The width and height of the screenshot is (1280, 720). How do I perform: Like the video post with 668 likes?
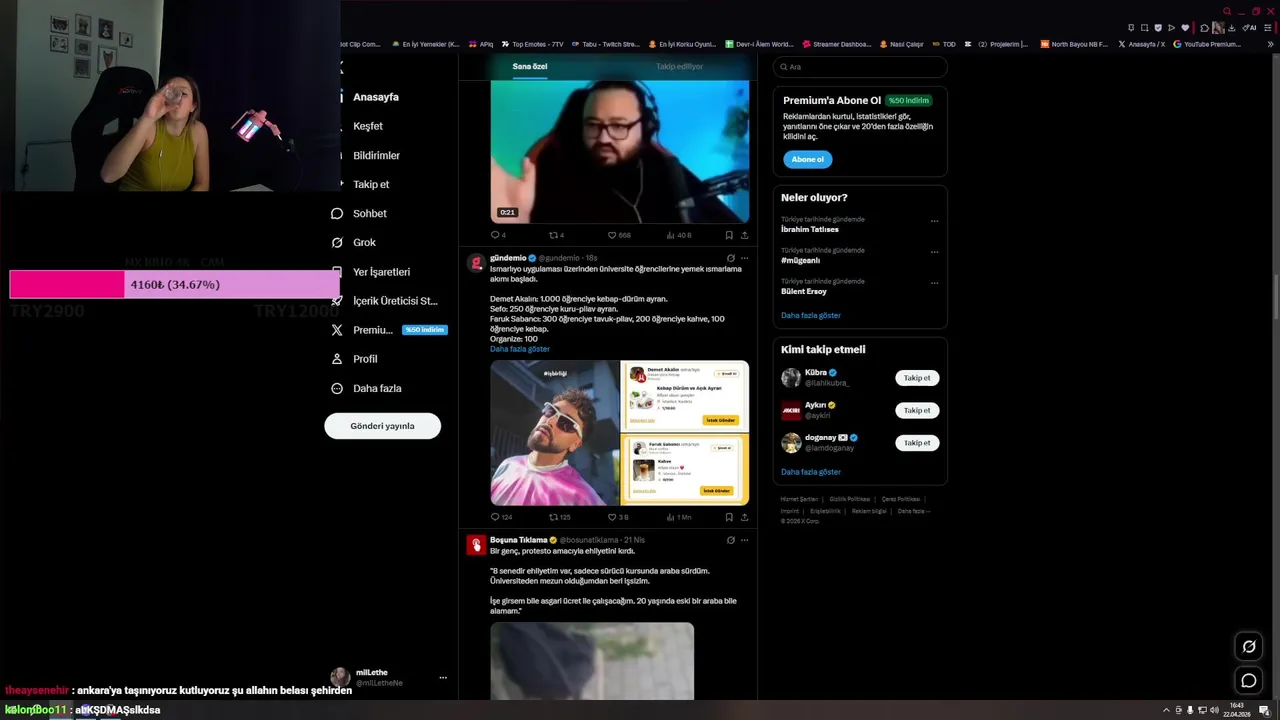click(x=619, y=235)
